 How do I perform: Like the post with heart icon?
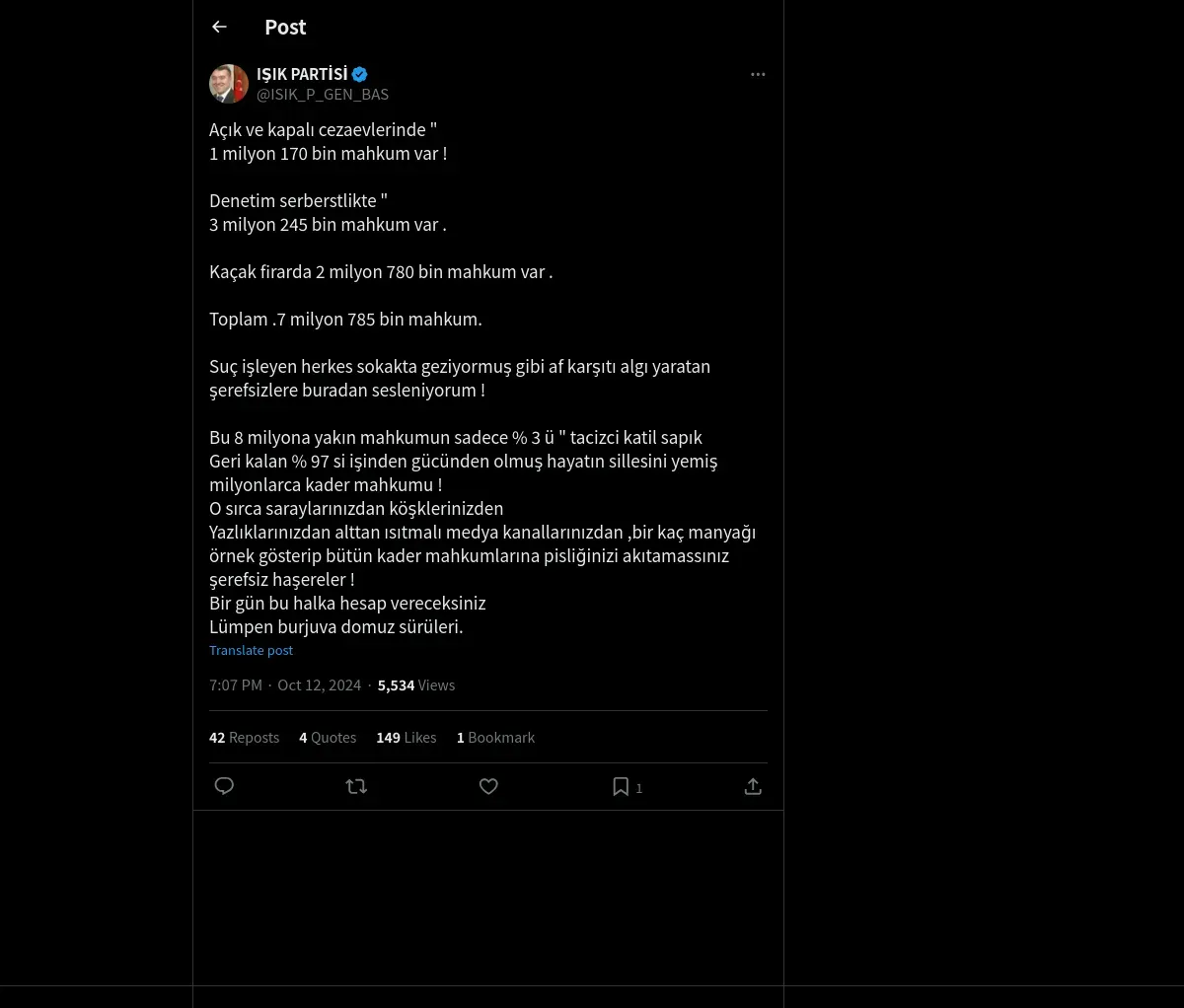click(488, 786)
